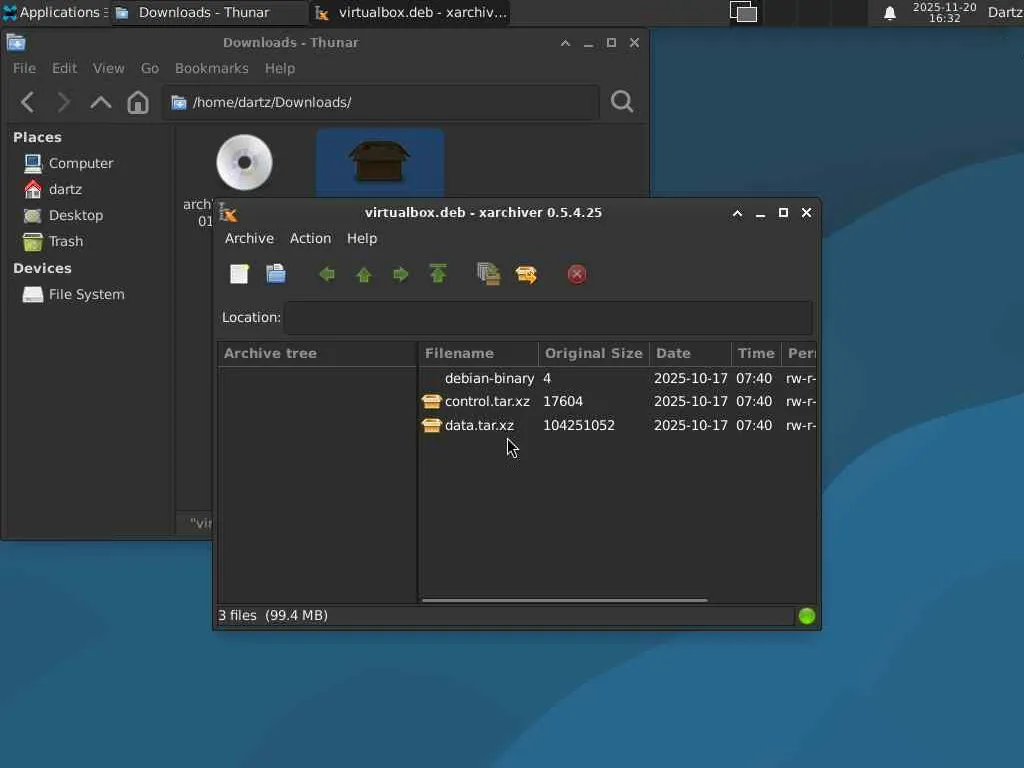Sort by the Filename column header
This screenshot has width=1024, height=768.
(478, 353)
